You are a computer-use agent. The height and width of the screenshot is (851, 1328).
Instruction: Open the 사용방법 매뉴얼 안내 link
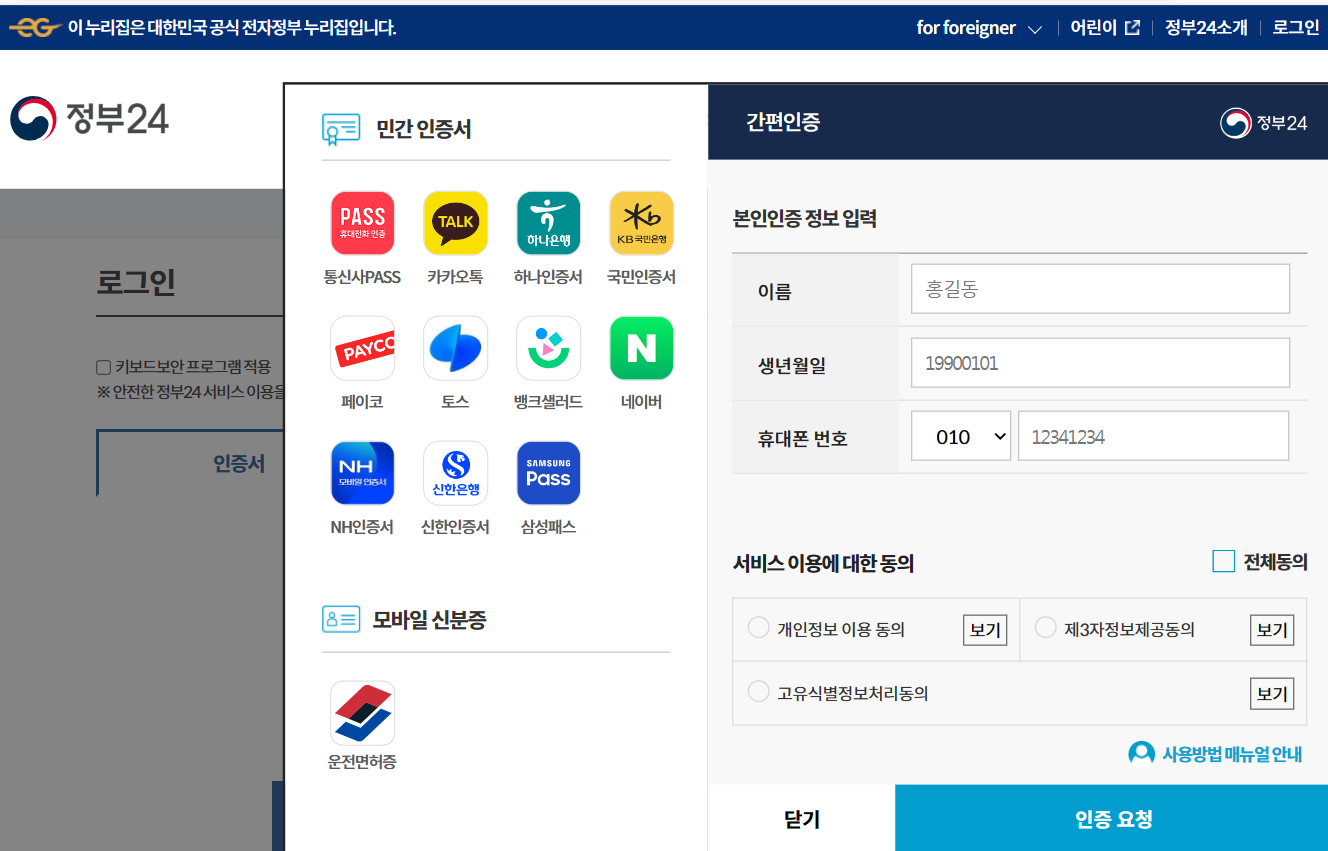[x=1232, y=754]
